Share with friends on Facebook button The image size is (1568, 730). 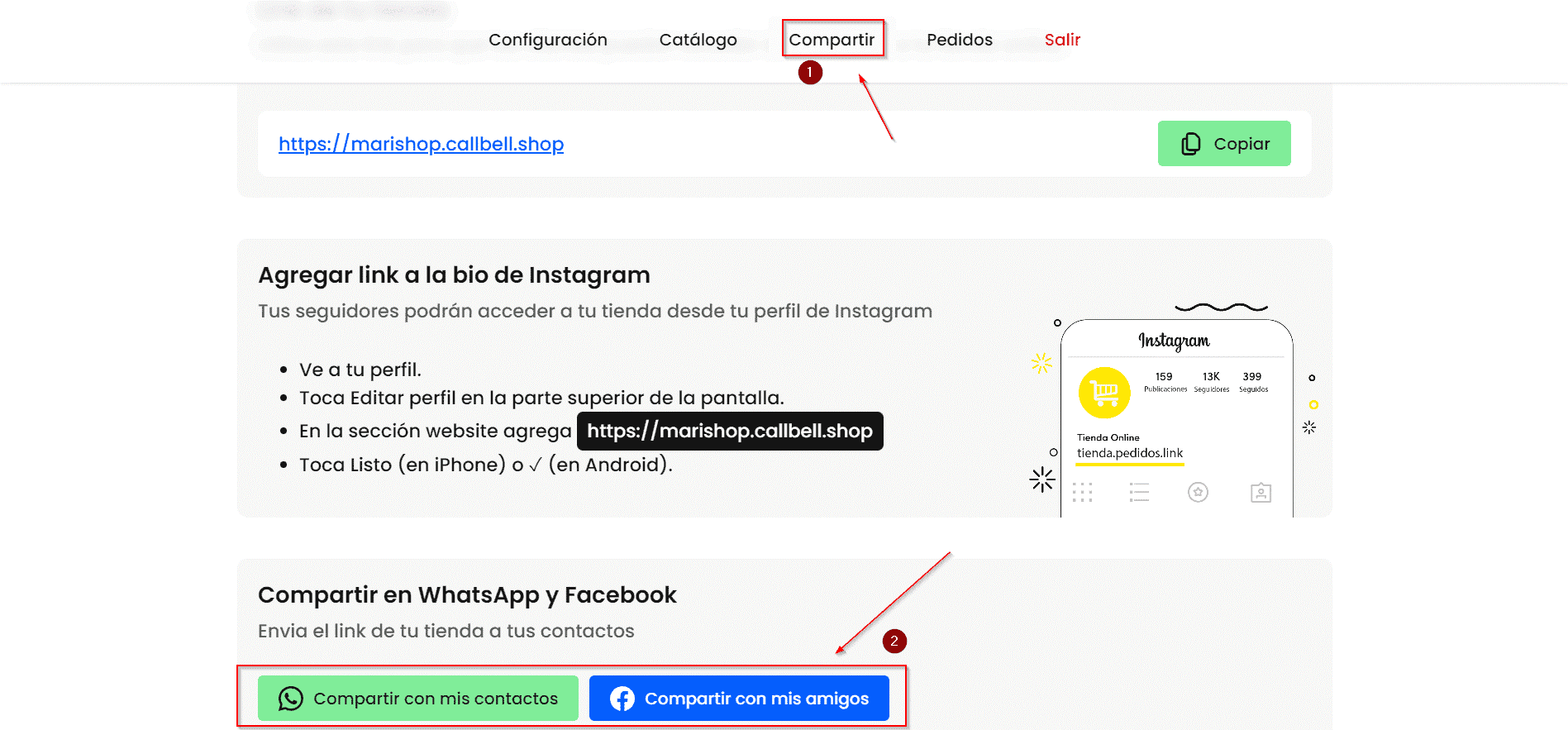(739, 699)
